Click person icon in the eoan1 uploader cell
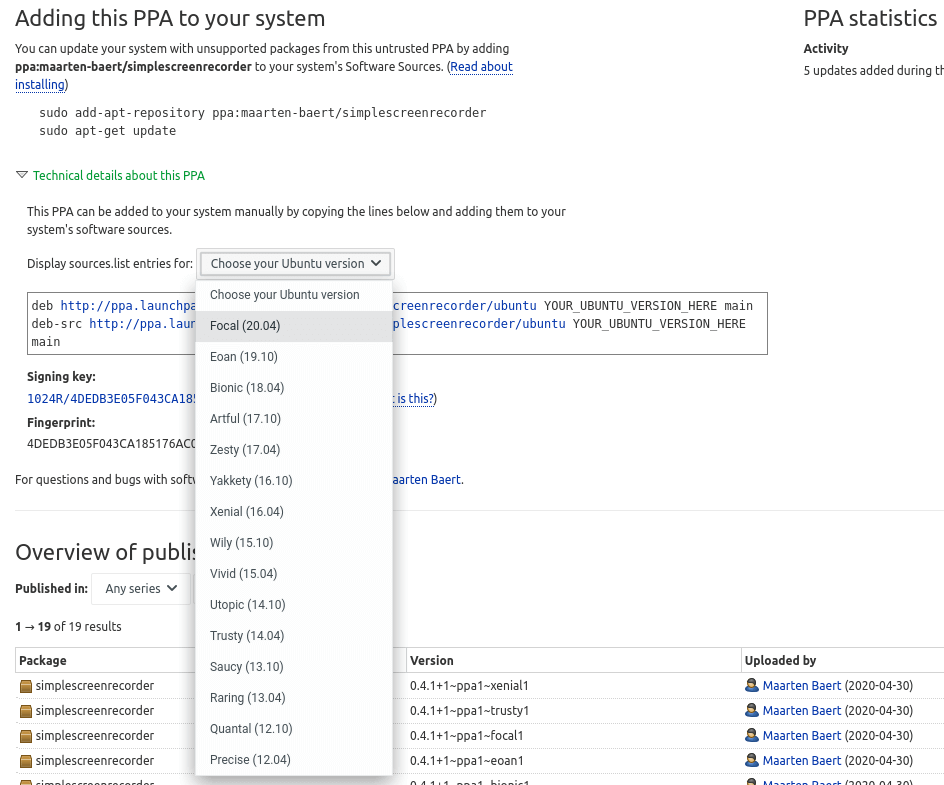The width and height of the screenshot is (944, 785). coord(751,761)
